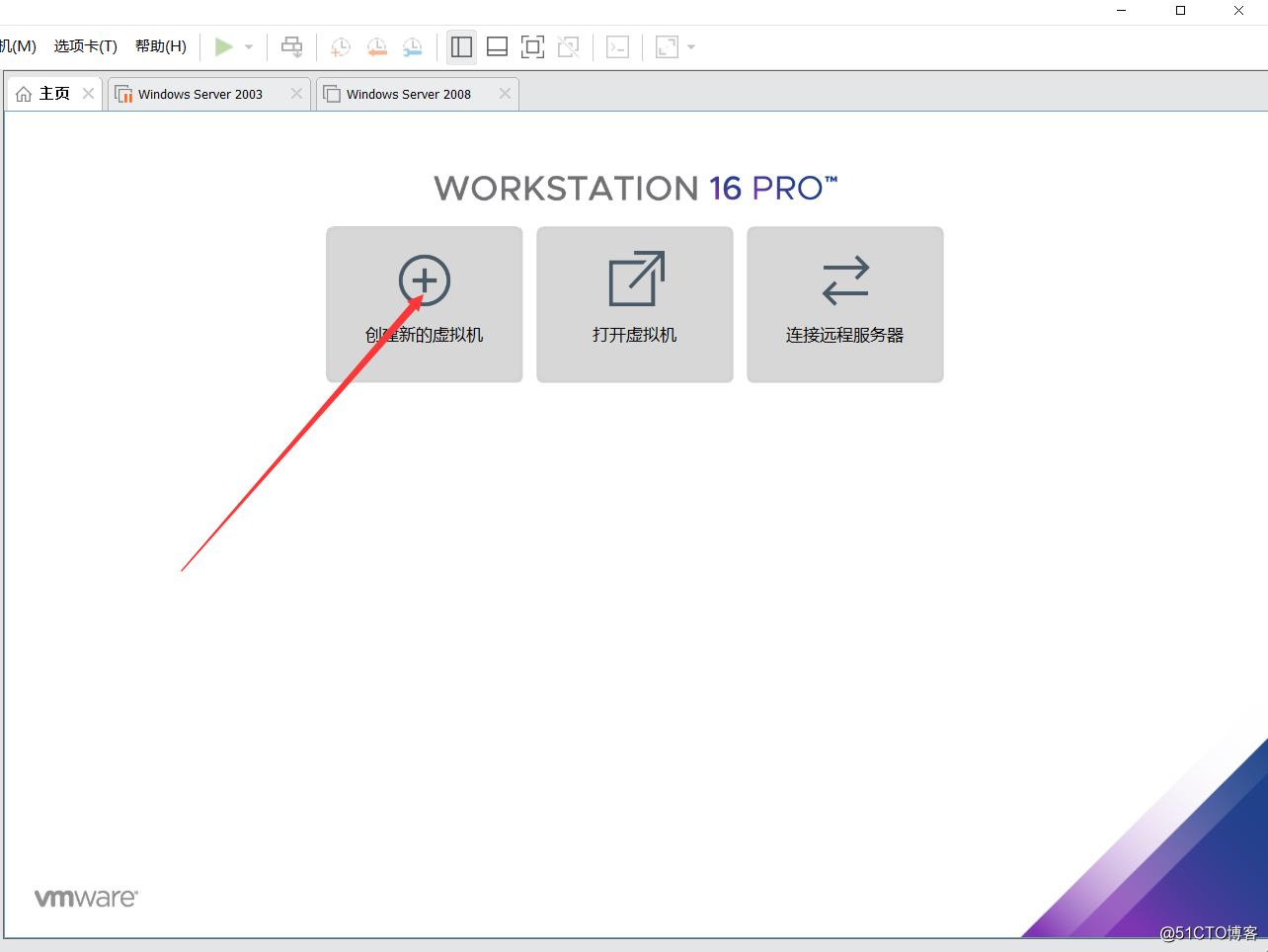Open the 选项卡(T) menu
This screenshot has height=952, width=1268.
click(x=86, y=45)
